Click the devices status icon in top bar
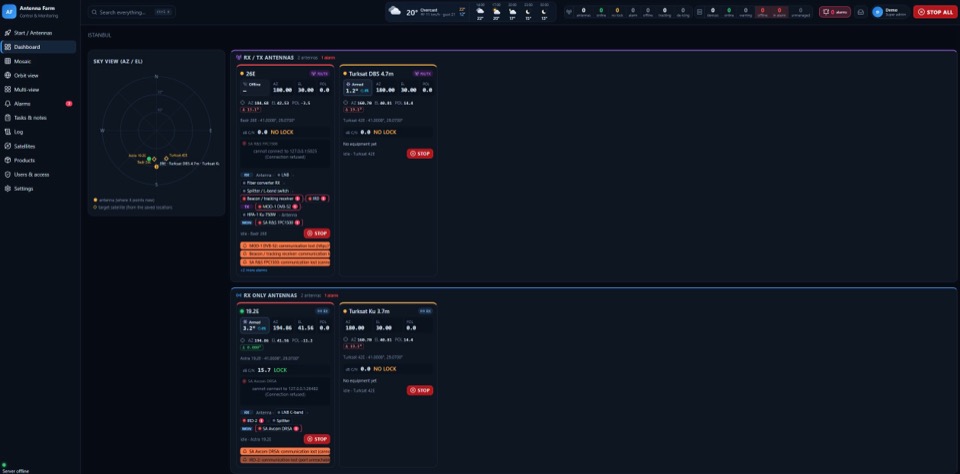The image size is (960, 474). [700, 11]
